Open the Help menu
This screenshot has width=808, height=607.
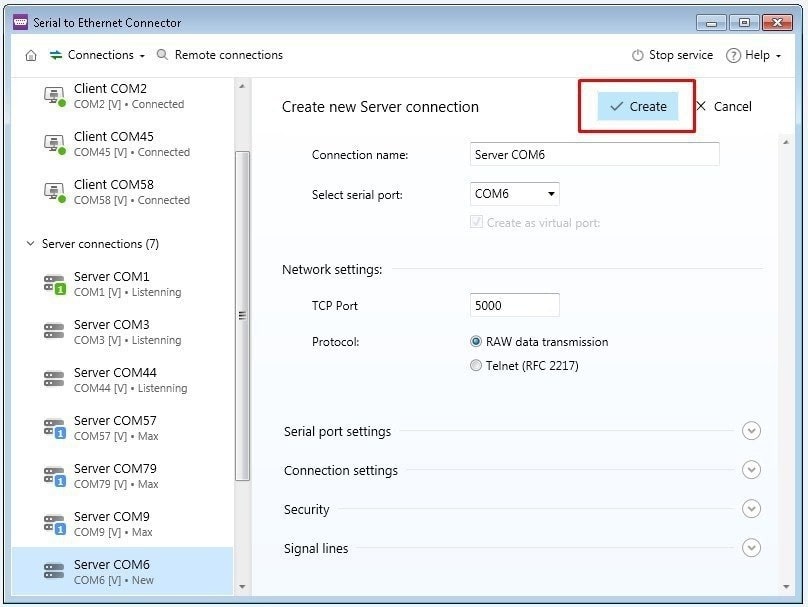point(754,55)
